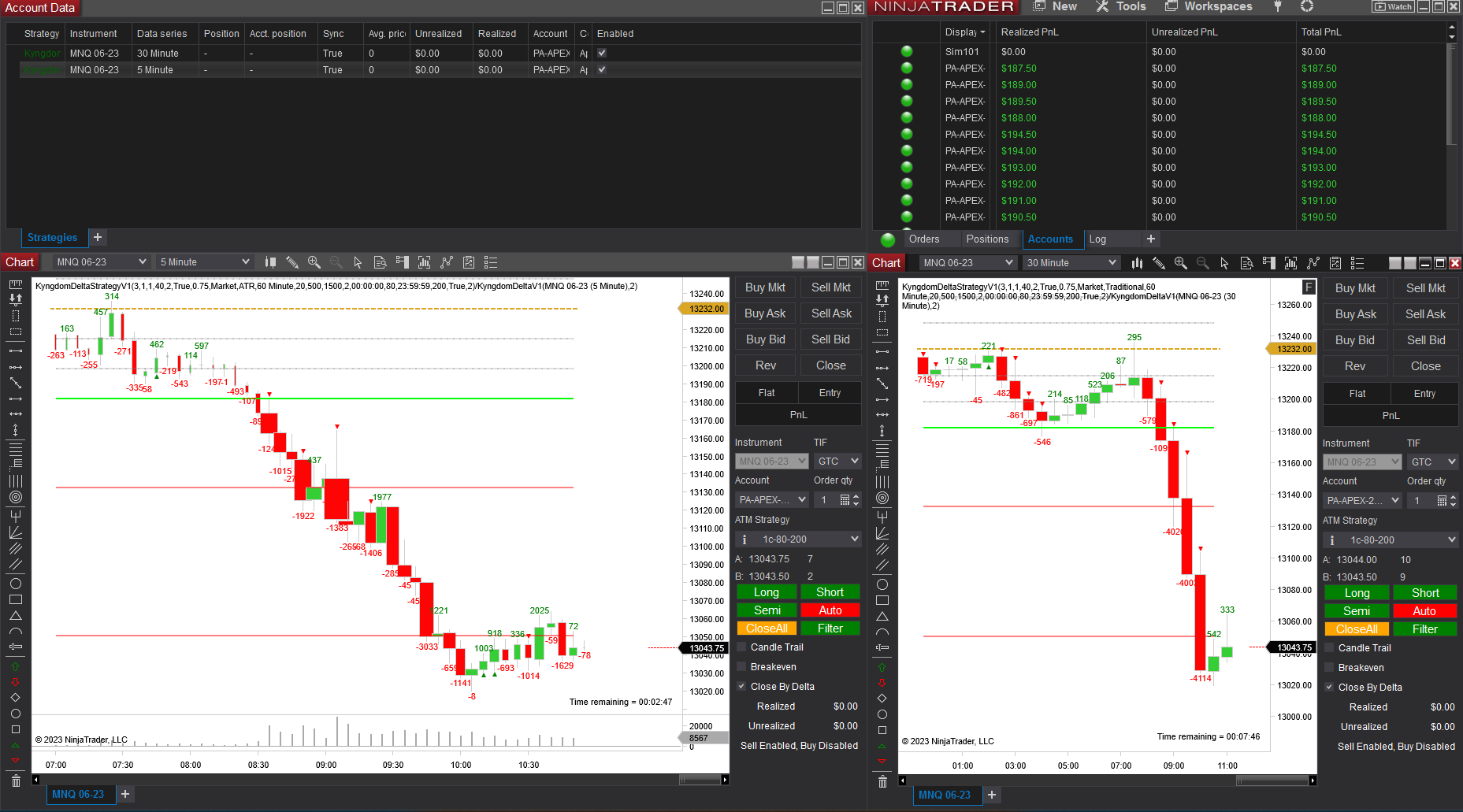Open Indicators icon in 5 Minute chart toolbar
The image size is (1463, 812).
447,262
